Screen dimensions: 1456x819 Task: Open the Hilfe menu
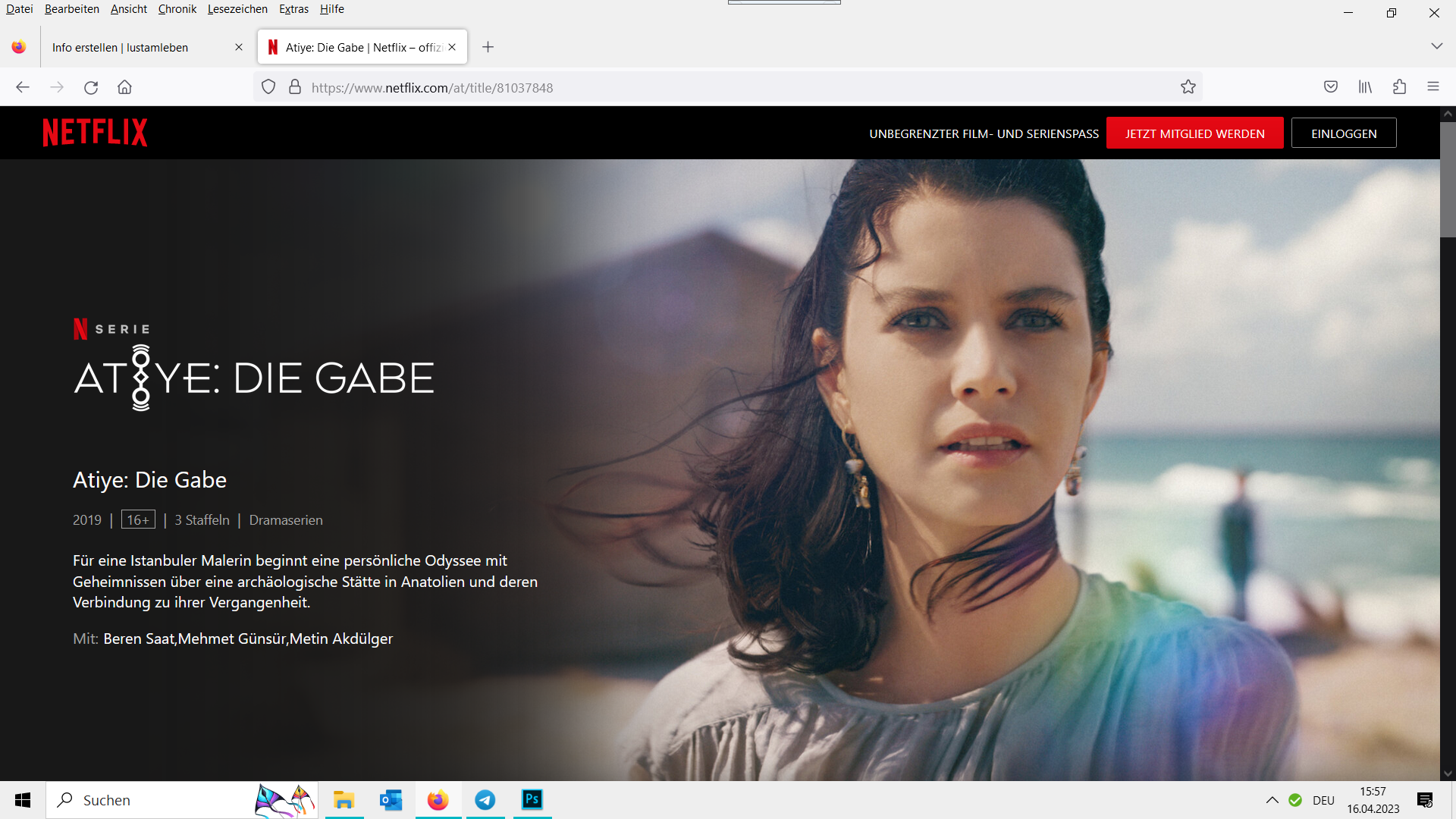(332, 9)
